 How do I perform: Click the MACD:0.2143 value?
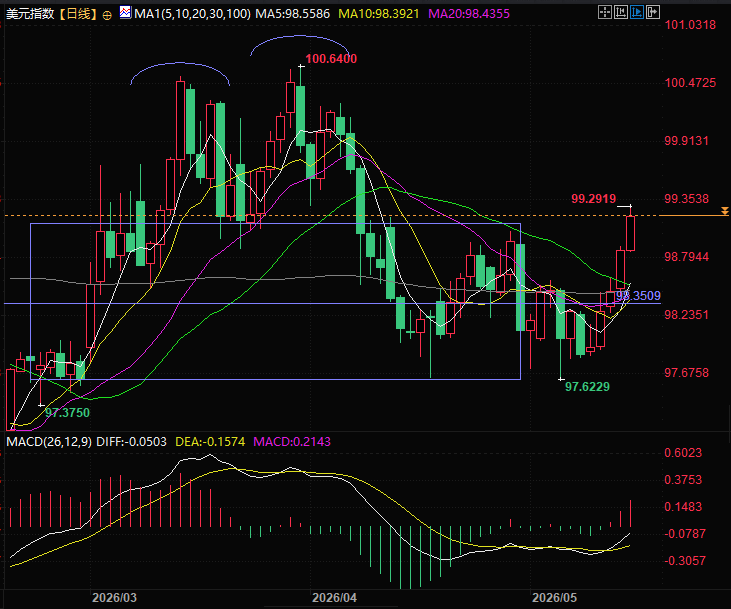click(x=292, y=442)
